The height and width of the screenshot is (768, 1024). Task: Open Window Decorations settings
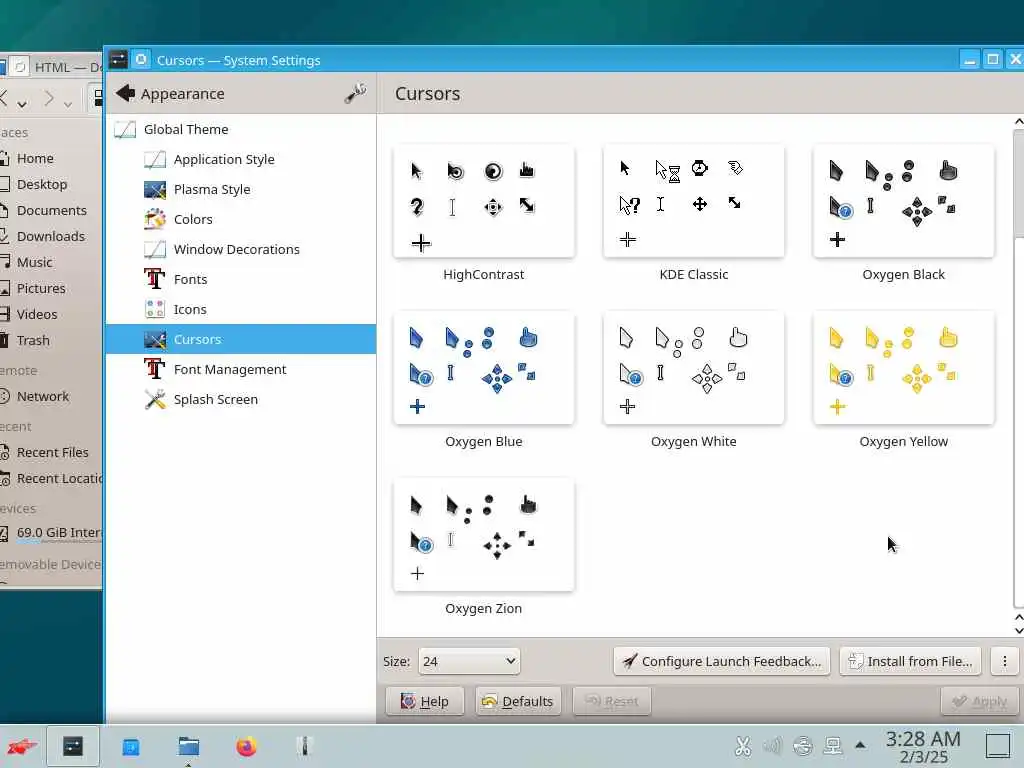[240, 249]
